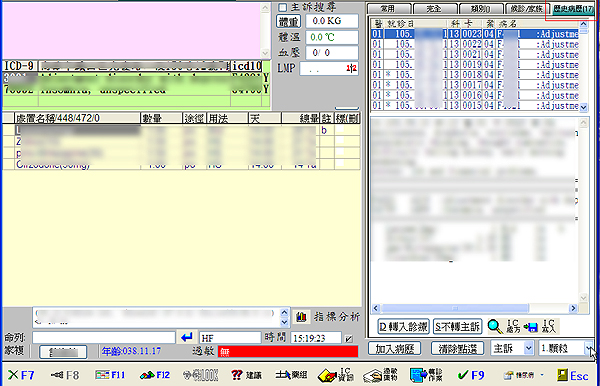Open the 1.顆粒 dropdown list
This screenshot has height=386, width=600.
tap(588, 348)
